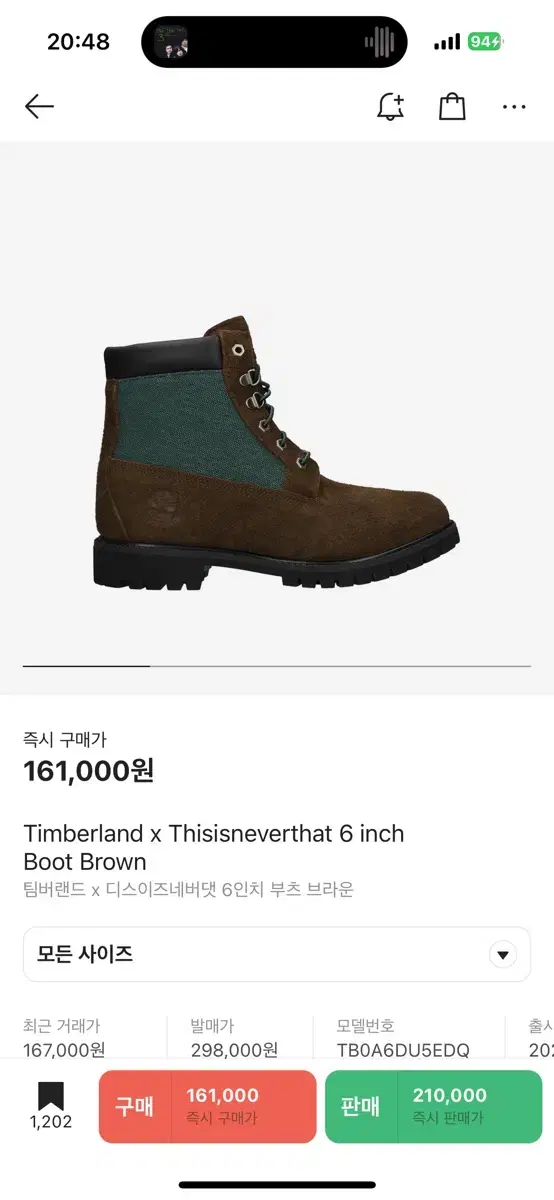Tap the Dynamic Island audio waveform indicator

[379, 42]
